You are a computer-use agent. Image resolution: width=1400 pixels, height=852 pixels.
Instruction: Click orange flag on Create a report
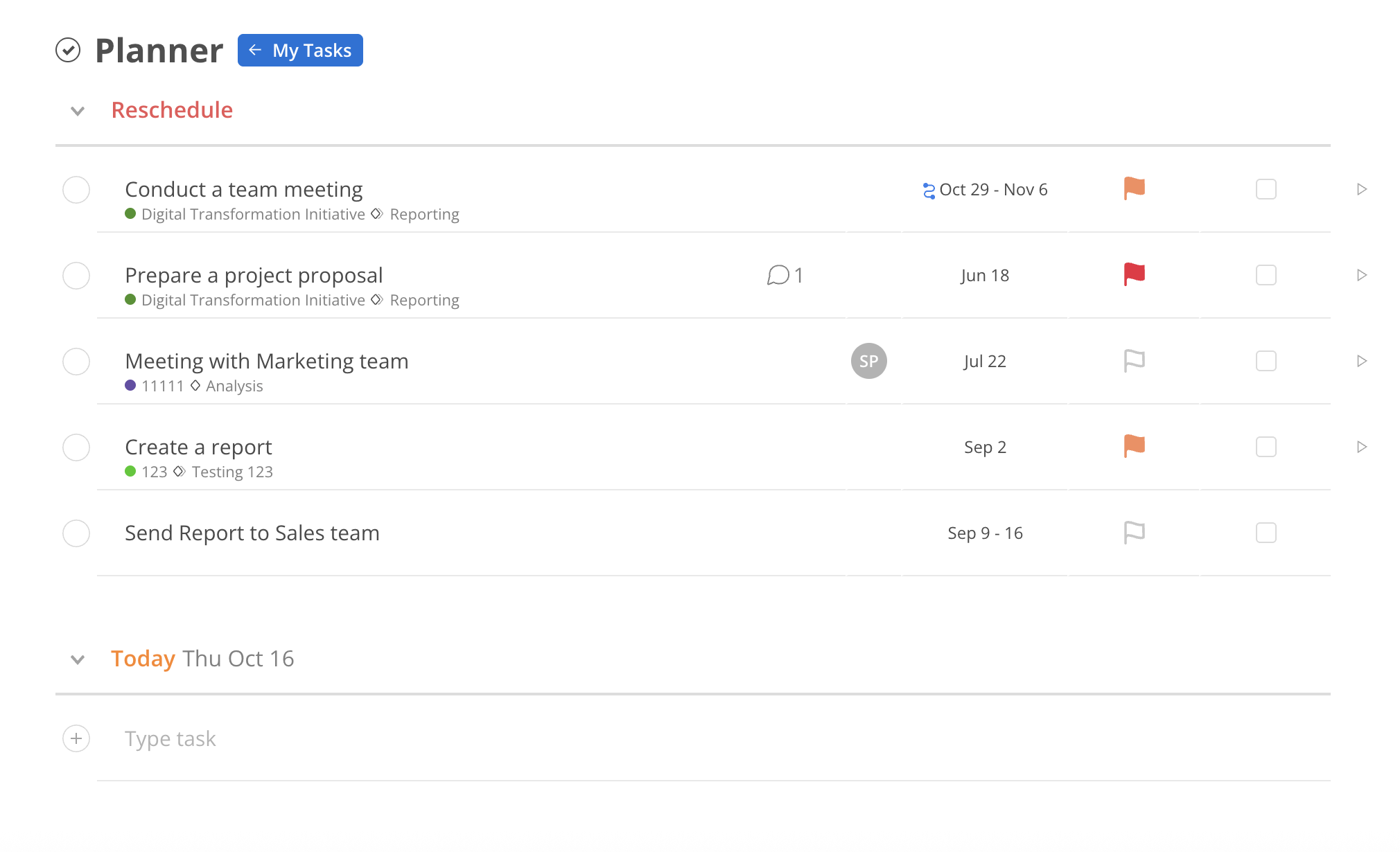pyautogui.click(x=1134, y=446)
